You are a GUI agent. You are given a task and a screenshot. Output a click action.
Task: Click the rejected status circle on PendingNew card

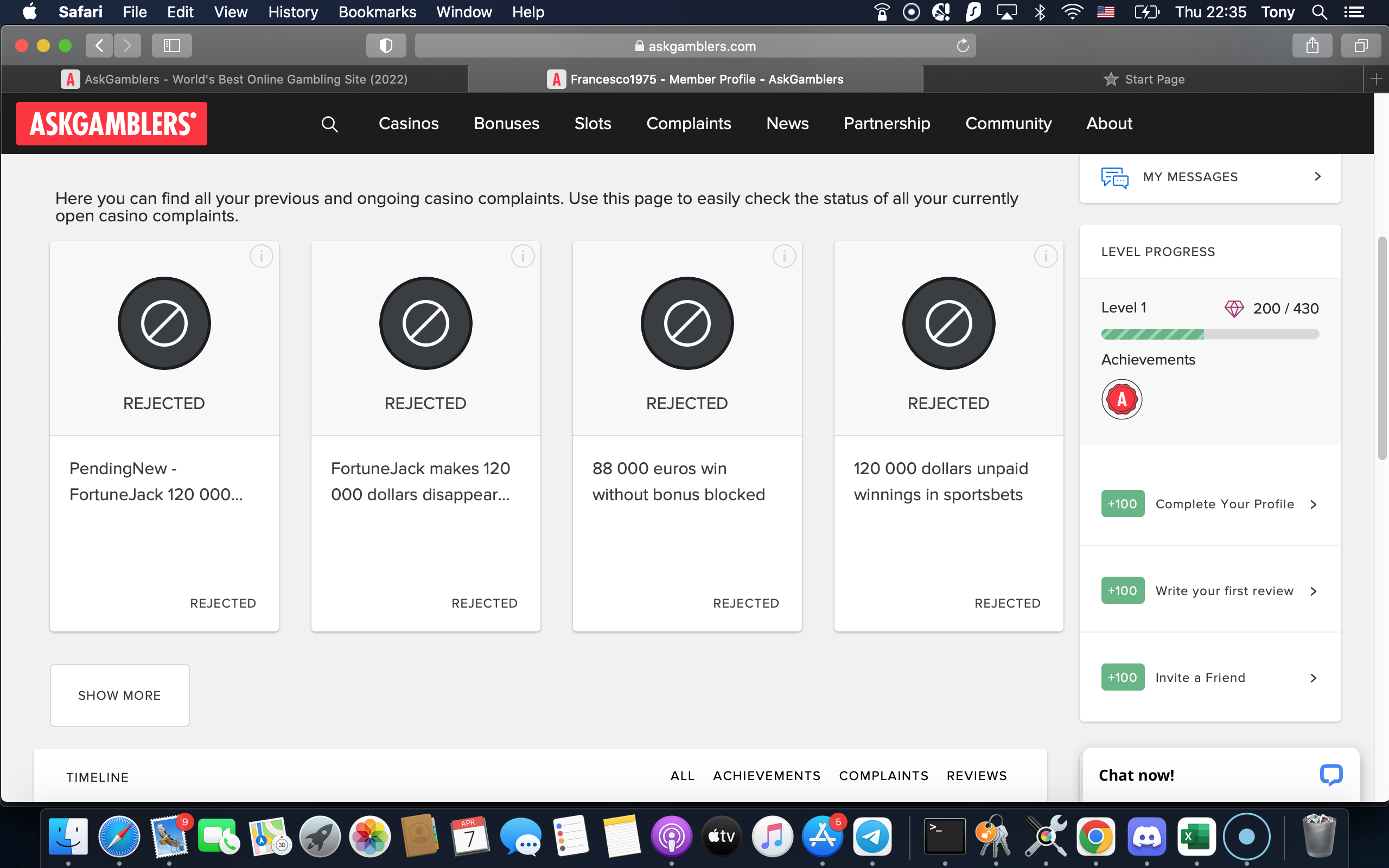click(164, 323)
